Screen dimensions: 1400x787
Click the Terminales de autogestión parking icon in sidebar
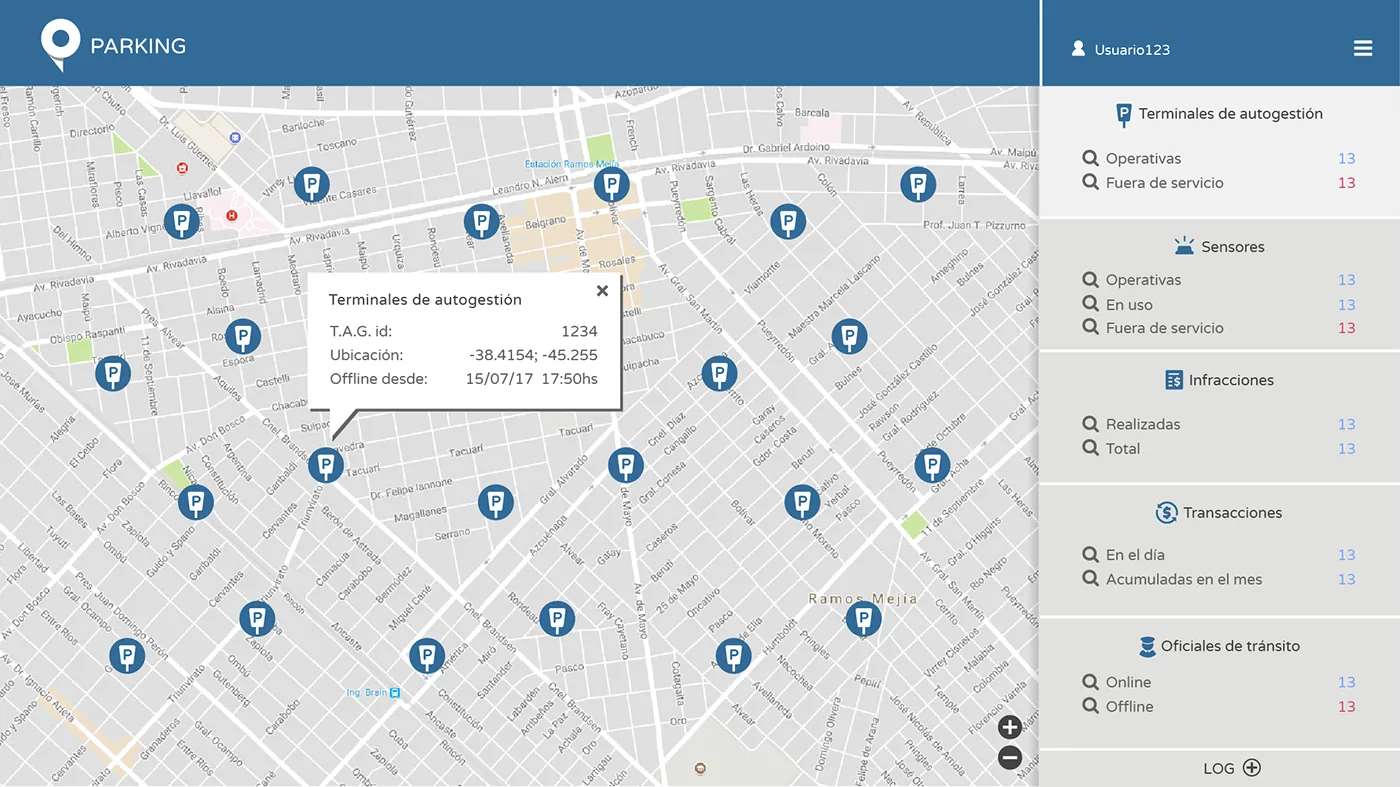click(x=1124, y=115)
